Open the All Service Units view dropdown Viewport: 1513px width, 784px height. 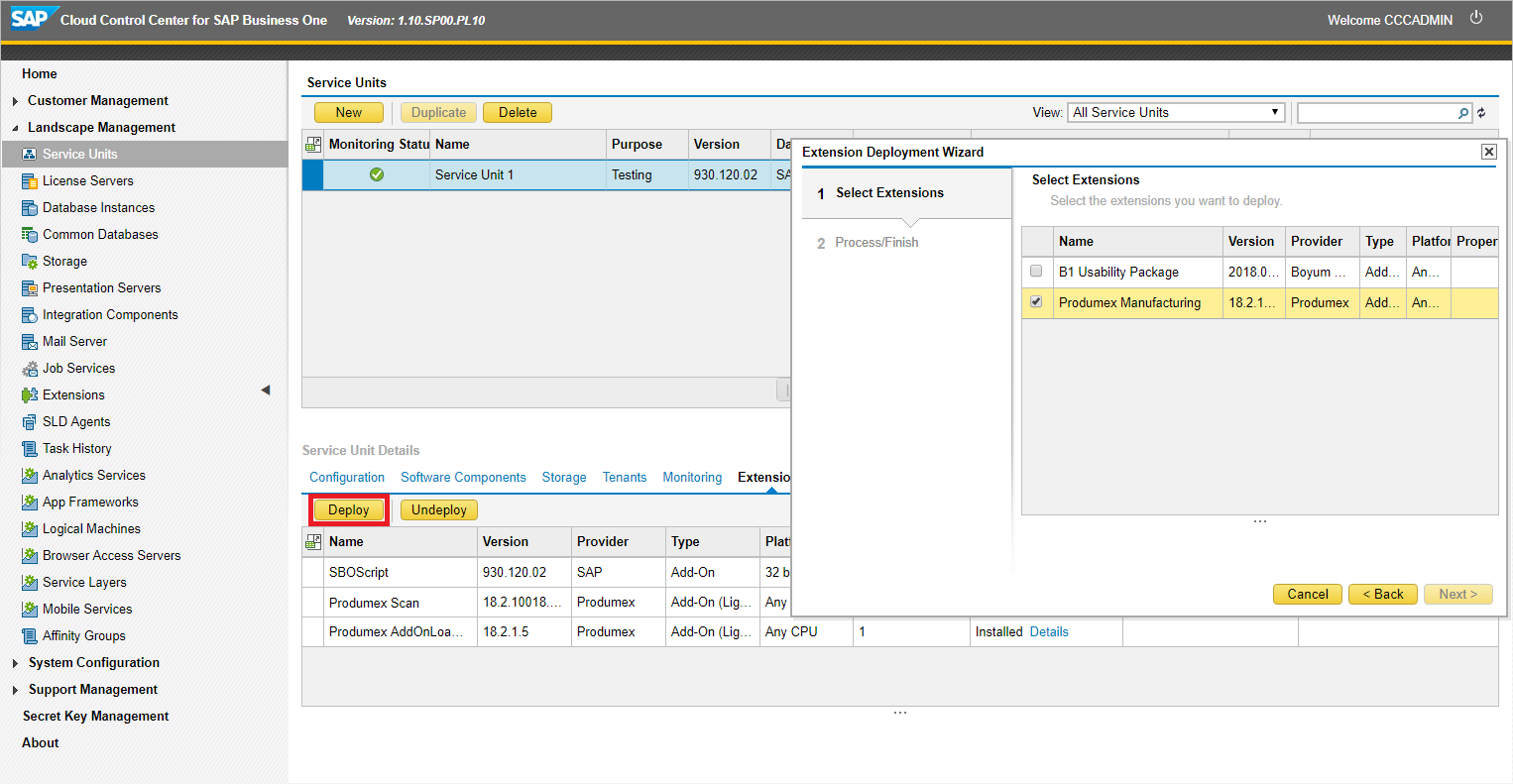(1176, 113)
